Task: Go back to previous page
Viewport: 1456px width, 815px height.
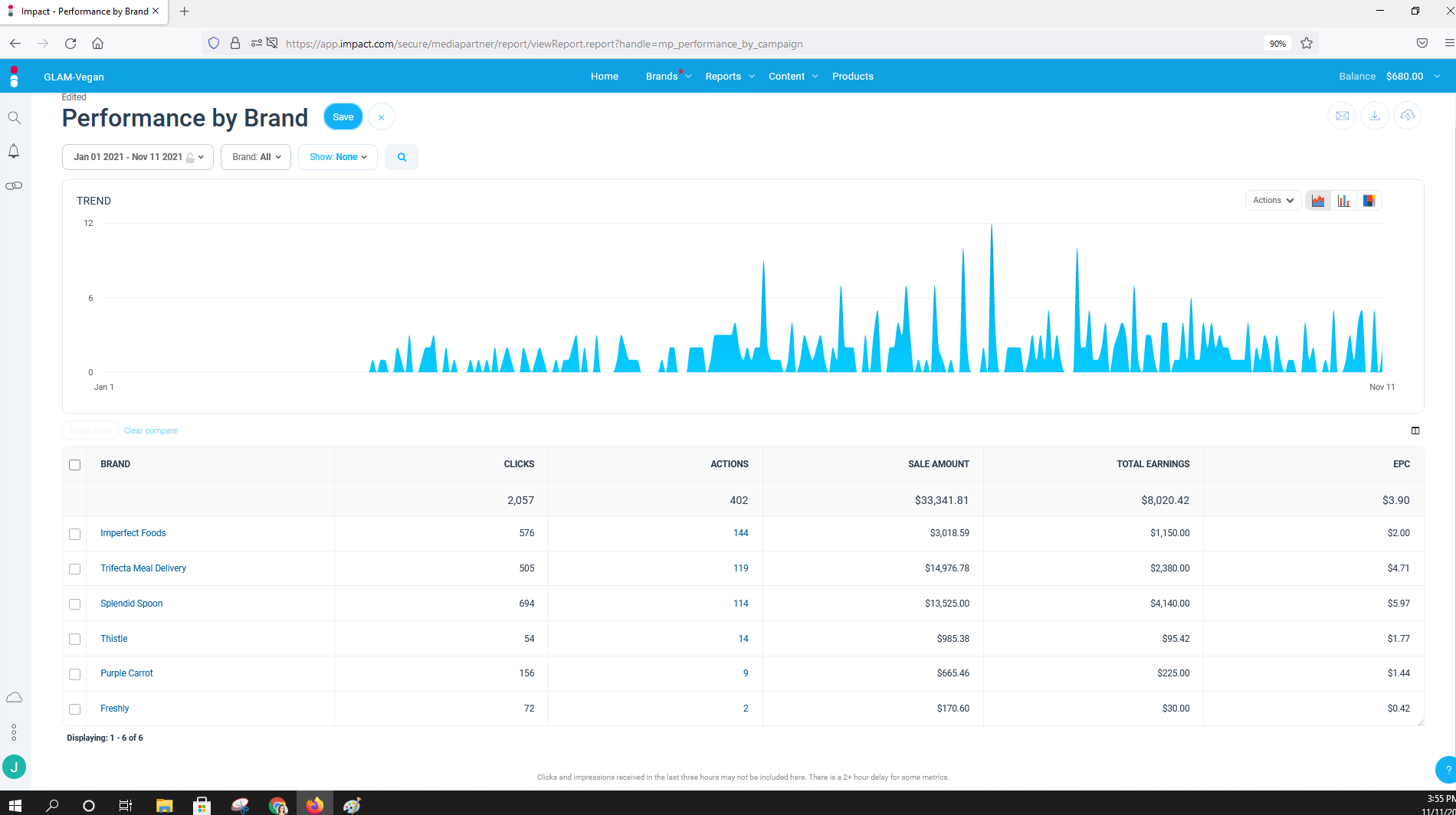Action: coord(15,44)
